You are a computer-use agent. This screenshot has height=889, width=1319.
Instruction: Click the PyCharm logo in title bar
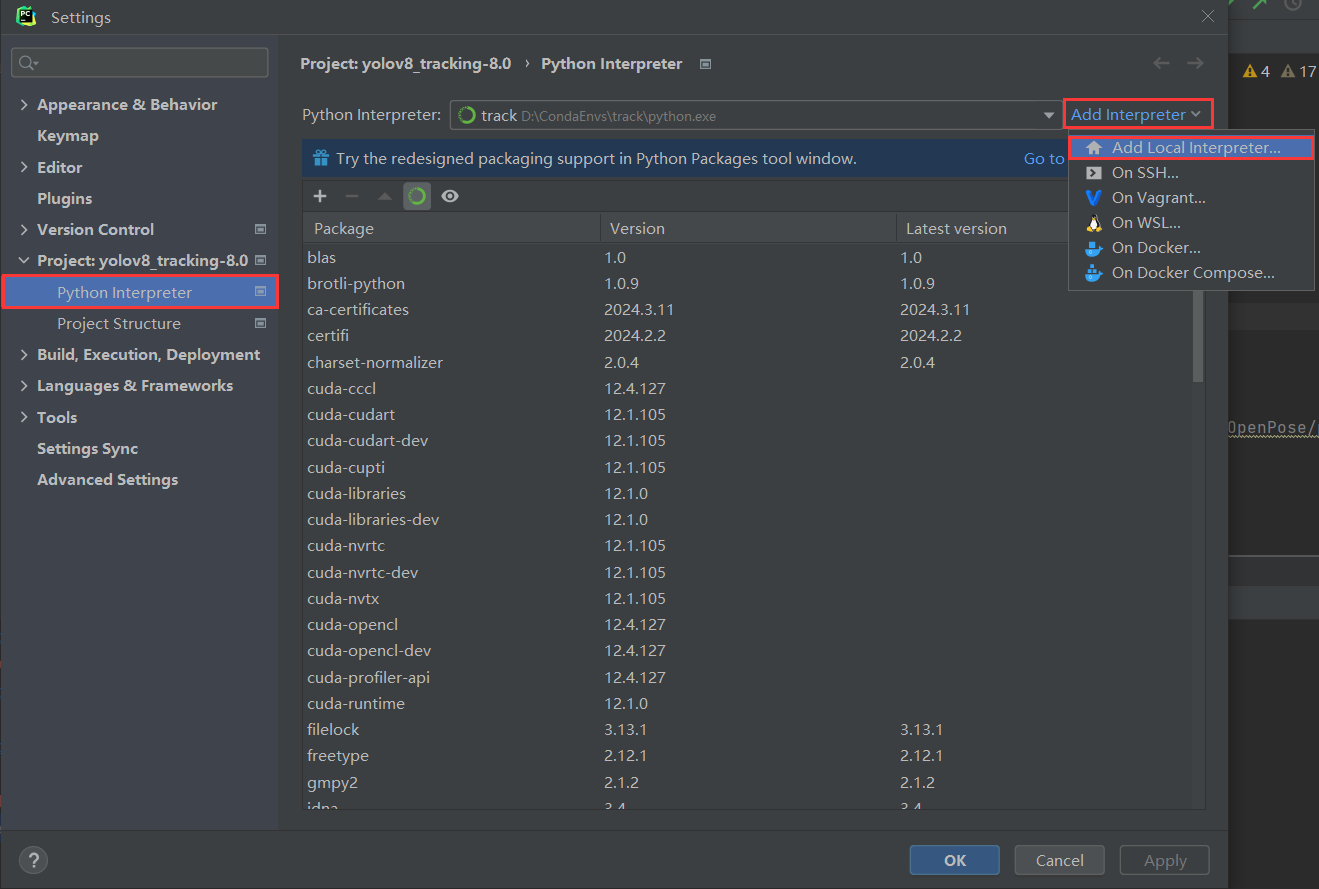(27, 17)
